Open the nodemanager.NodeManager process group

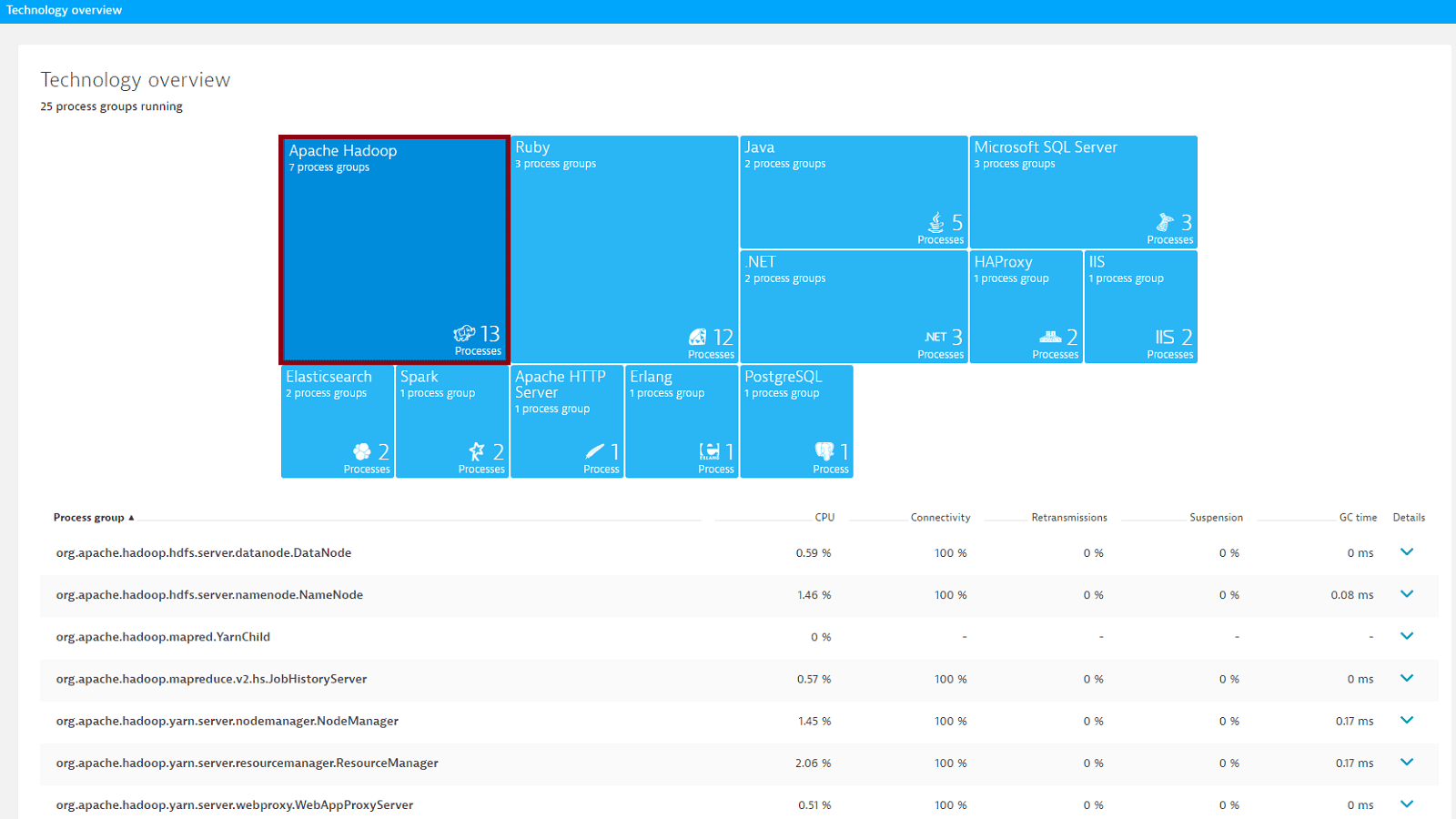pyautogui.click(x=227, y=721)
